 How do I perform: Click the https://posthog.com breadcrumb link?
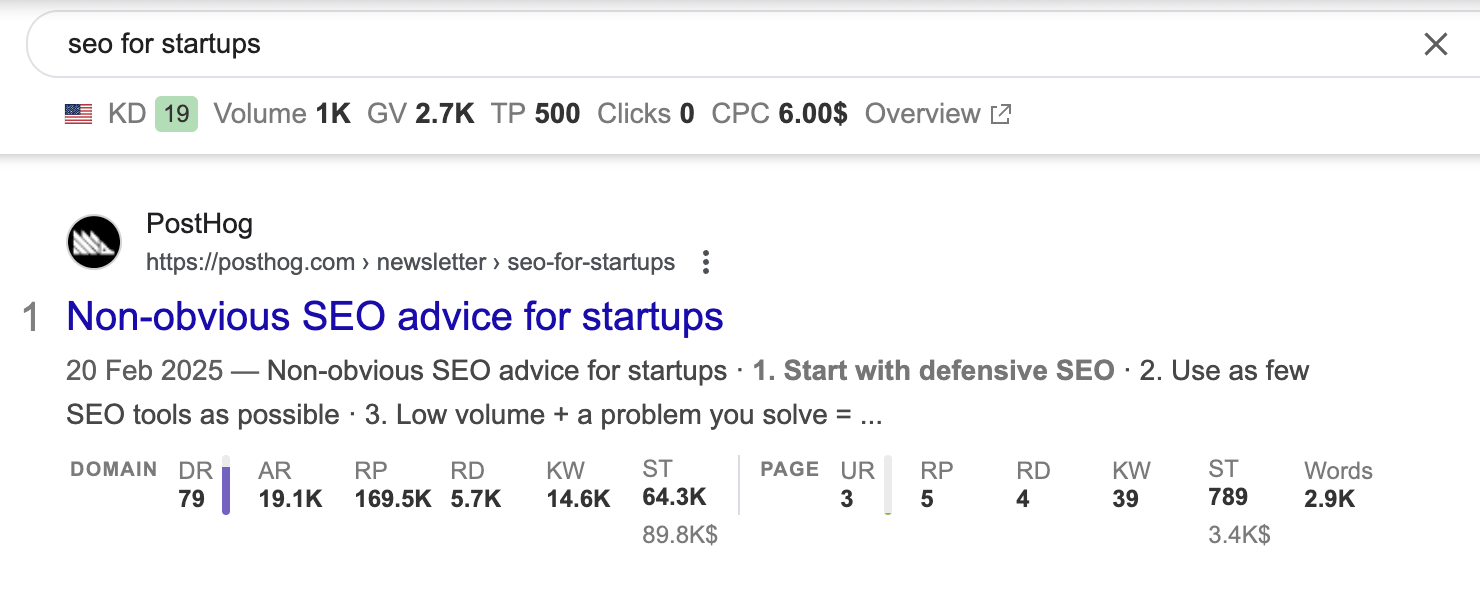pyautogui.click(x=251, y=261)
